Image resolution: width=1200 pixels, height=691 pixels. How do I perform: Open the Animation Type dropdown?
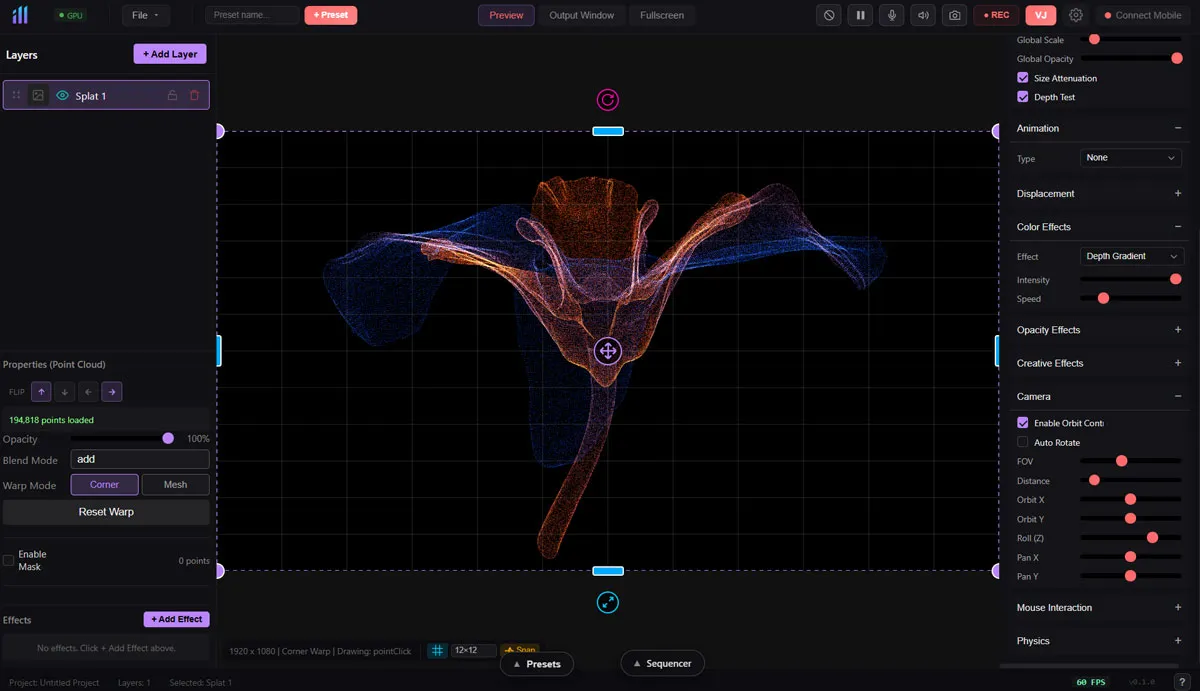1131,158
